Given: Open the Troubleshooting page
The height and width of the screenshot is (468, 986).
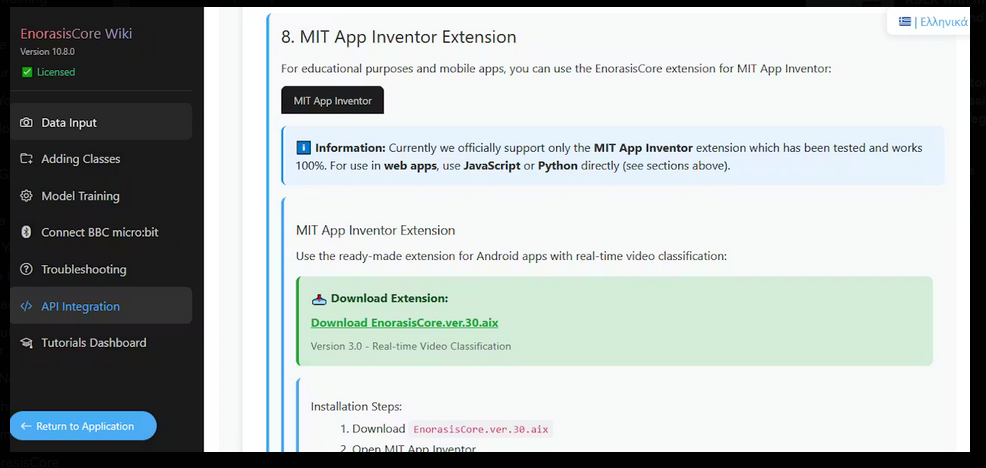Looking at the screenshot, I should tap(101, 269).
